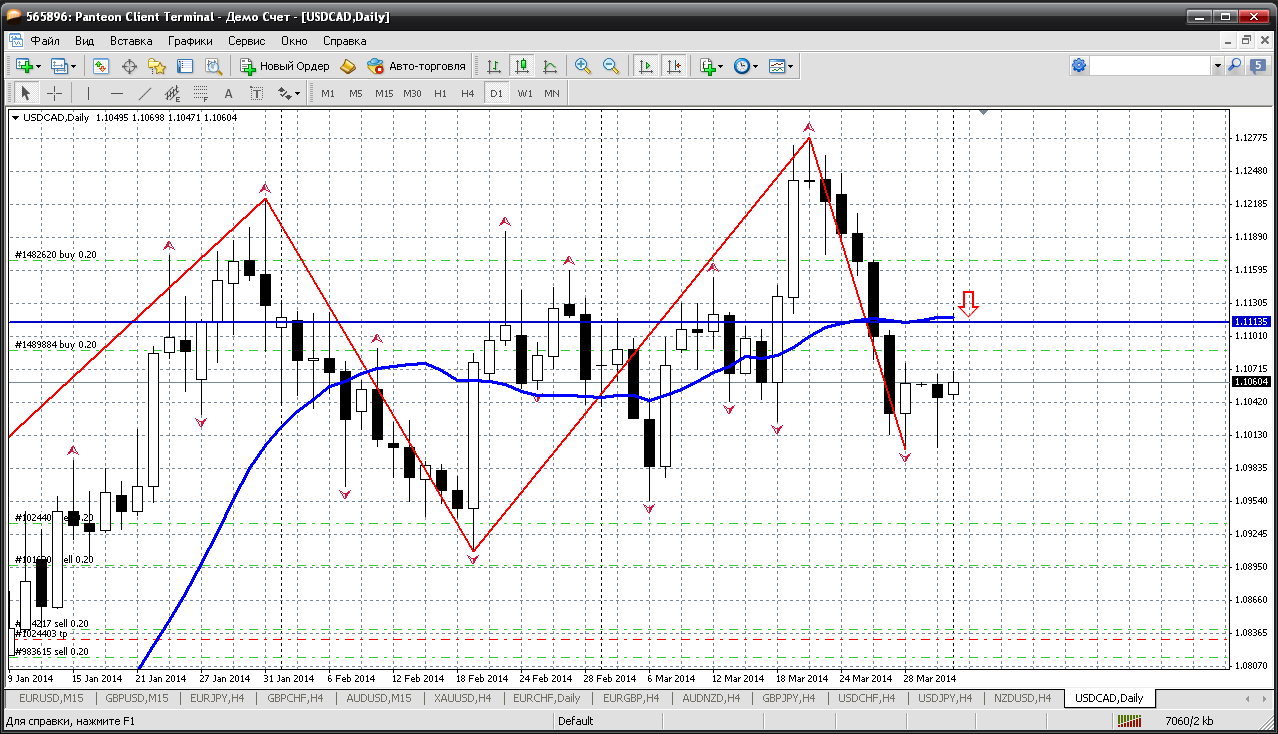Open the Strategy Tester icon

tap(213, 66)
